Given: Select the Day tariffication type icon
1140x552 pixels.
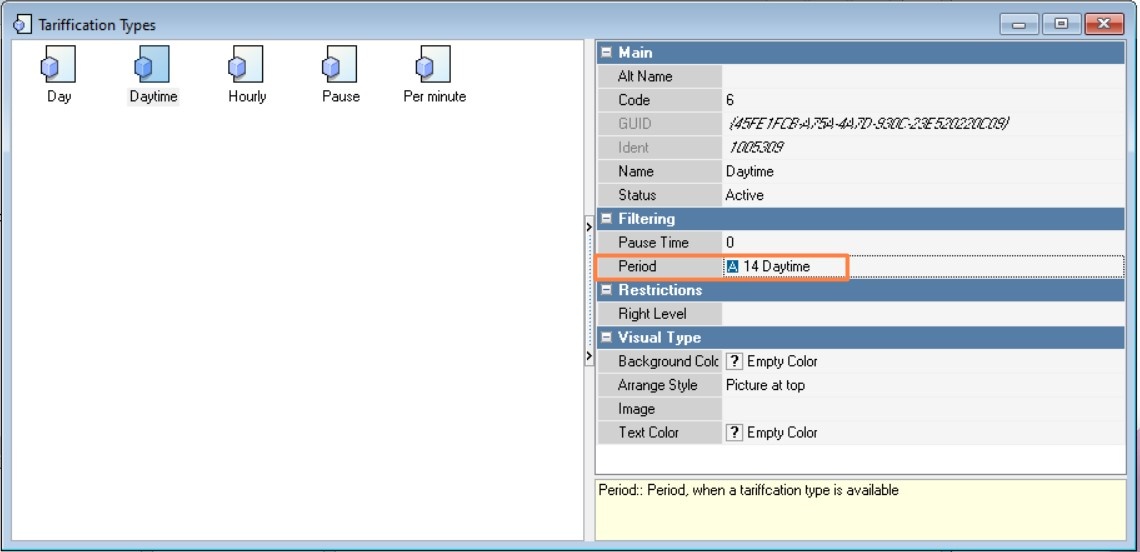Looking at the screenshot, I should [x=58, y=66].
